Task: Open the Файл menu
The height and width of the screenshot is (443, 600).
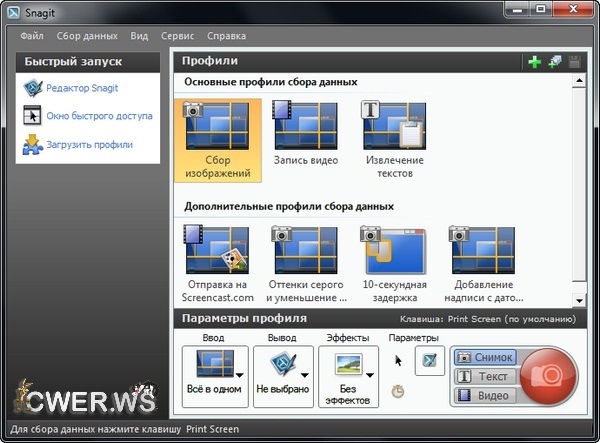Action: (31, 36)
